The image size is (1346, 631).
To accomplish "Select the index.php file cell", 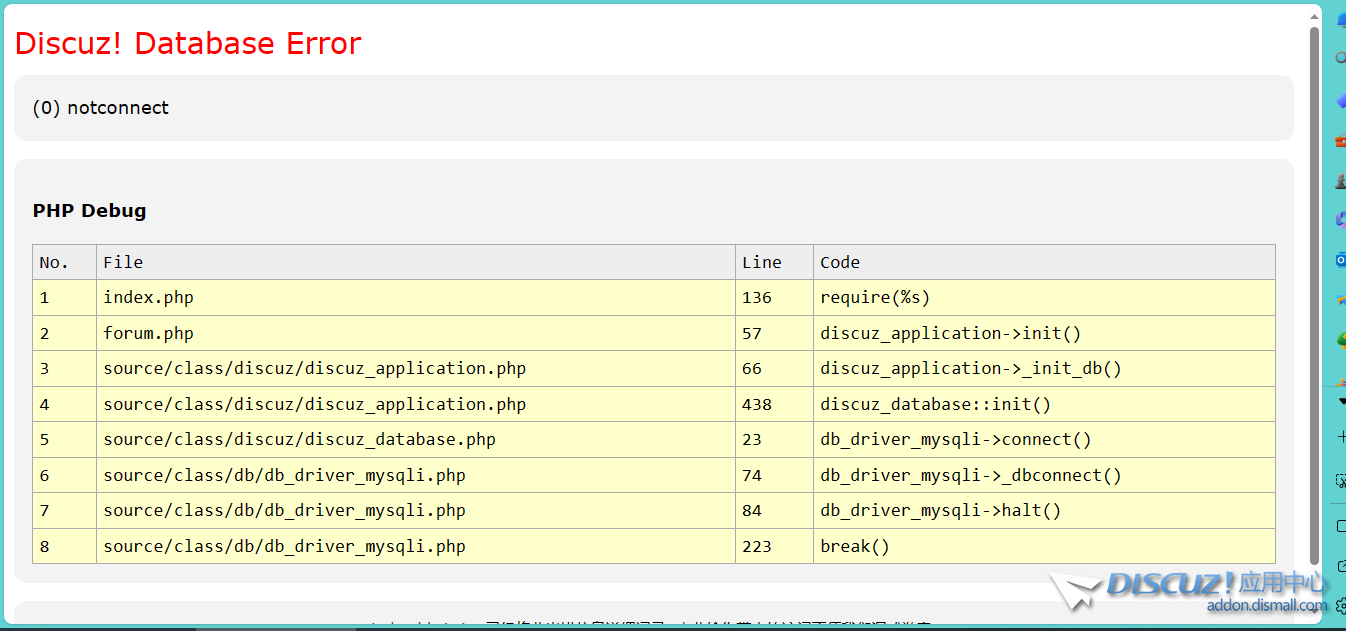I will 416,298.
